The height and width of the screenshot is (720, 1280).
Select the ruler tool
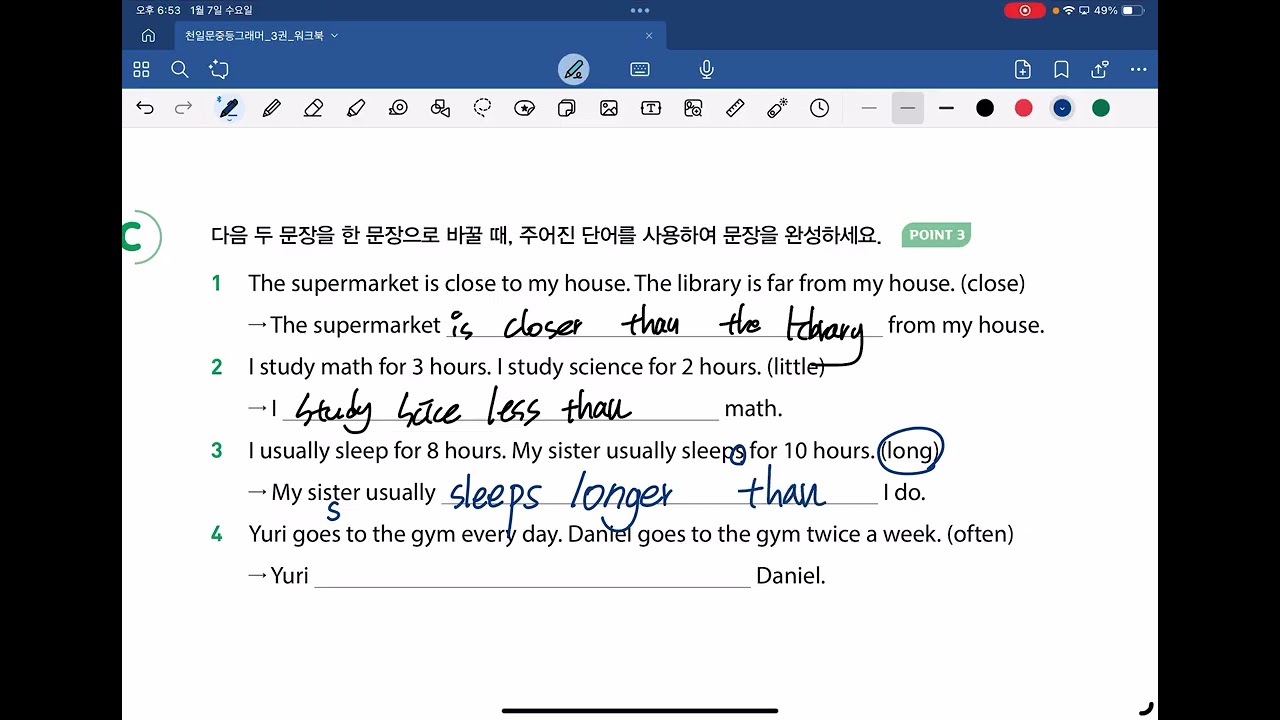coord(735,108)
